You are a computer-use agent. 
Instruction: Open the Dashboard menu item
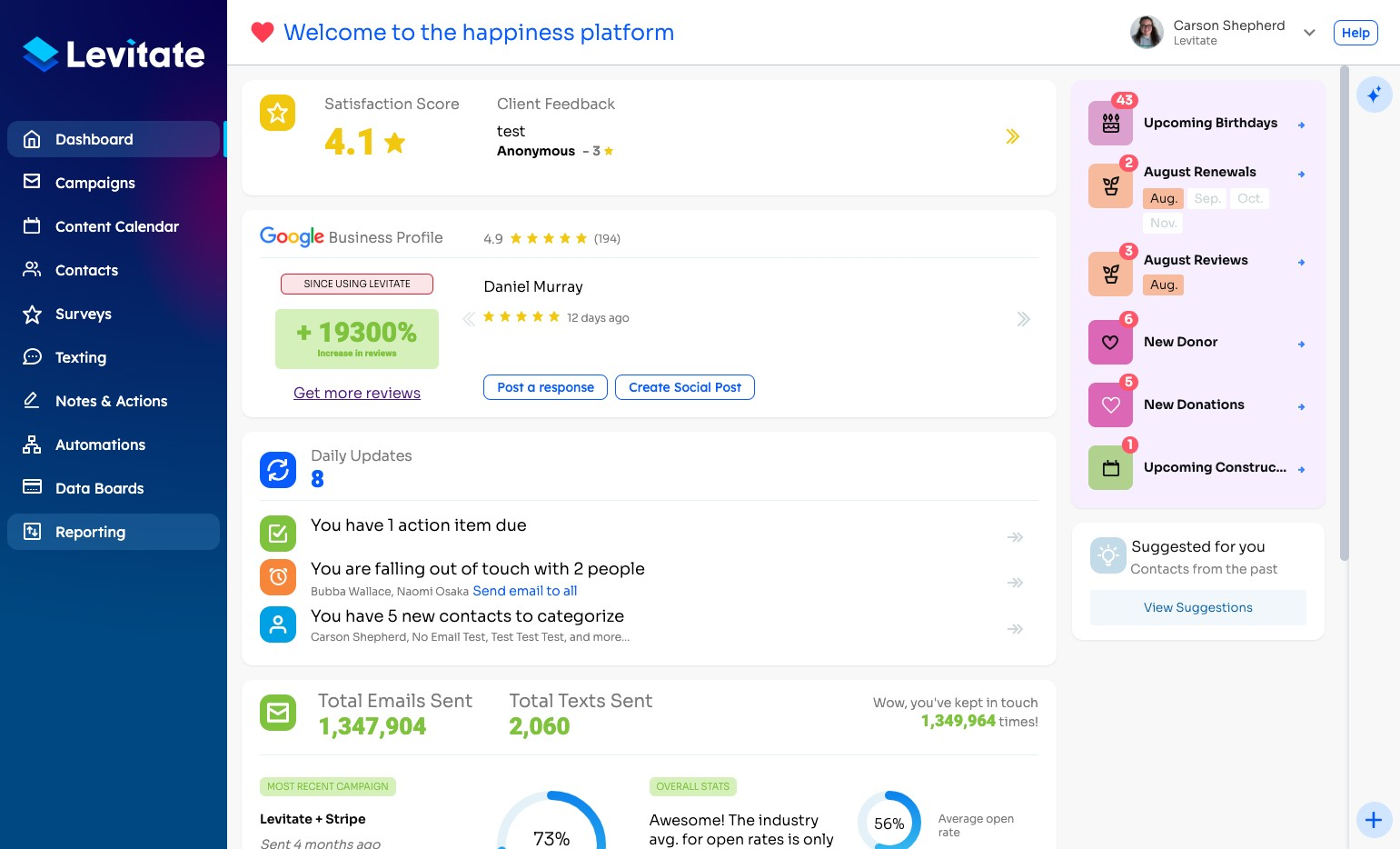click(x=114, y=139)
